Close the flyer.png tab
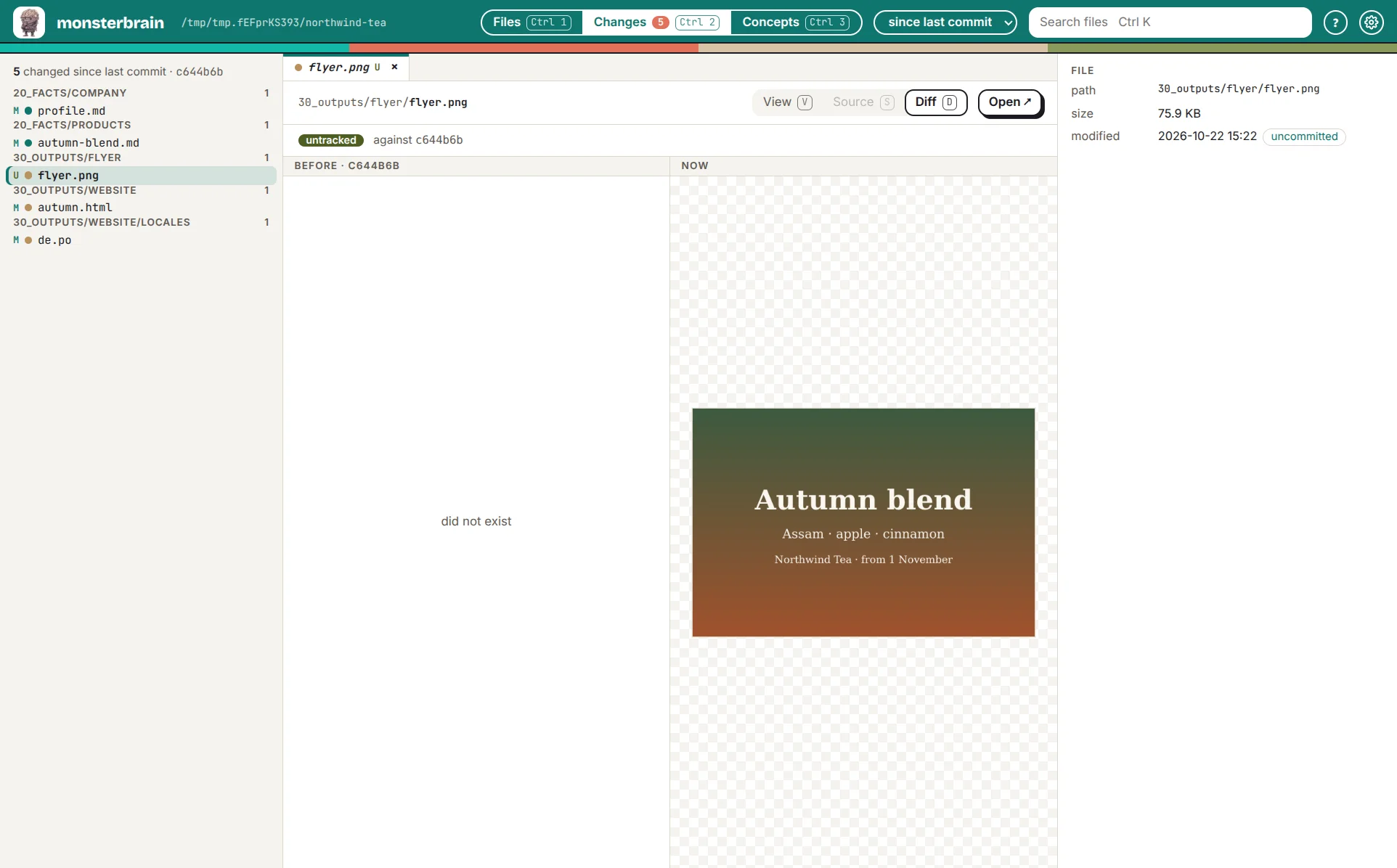This screenshot has height=868, width=1397. [x=394, y=67]
